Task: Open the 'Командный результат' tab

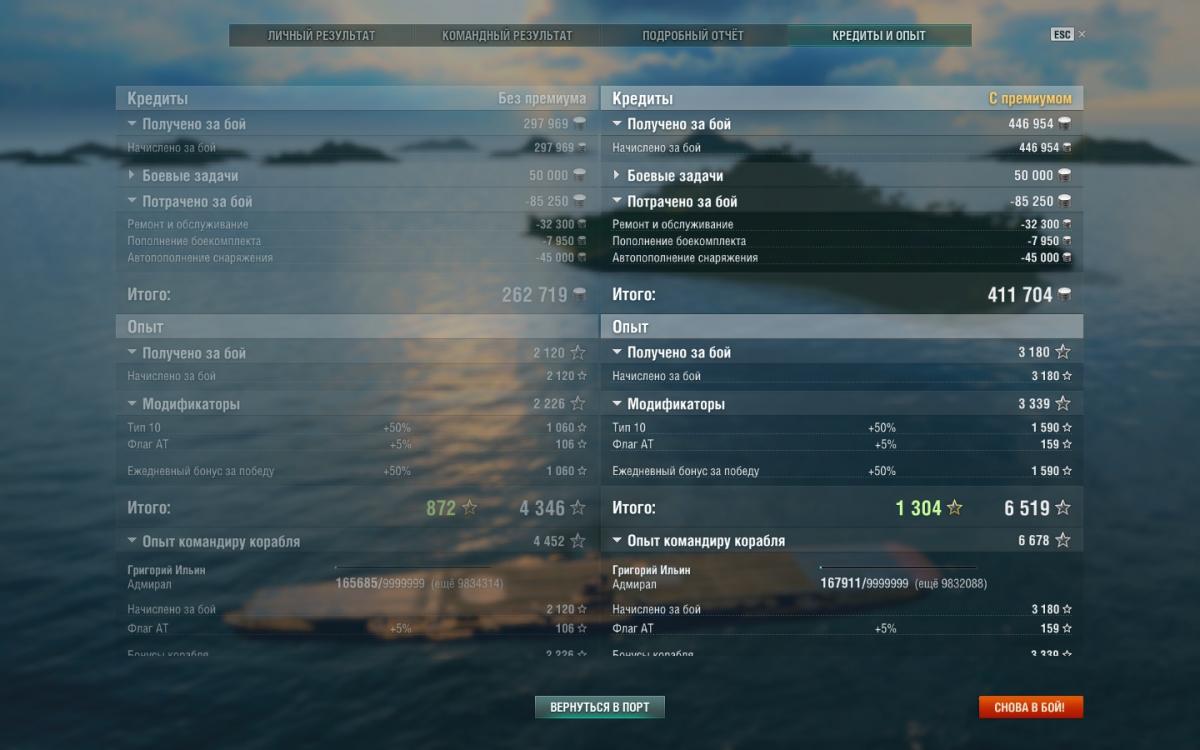Action: point(507,36)
